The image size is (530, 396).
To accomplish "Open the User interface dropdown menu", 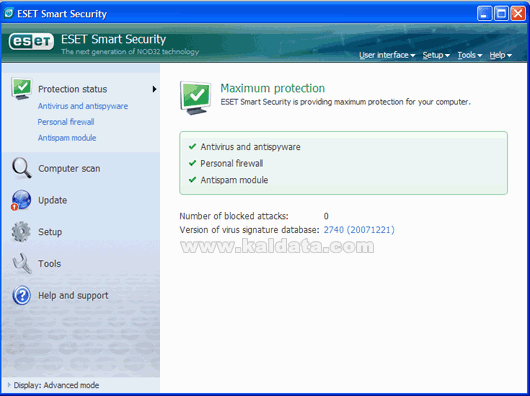I will [x=387, y=55].
